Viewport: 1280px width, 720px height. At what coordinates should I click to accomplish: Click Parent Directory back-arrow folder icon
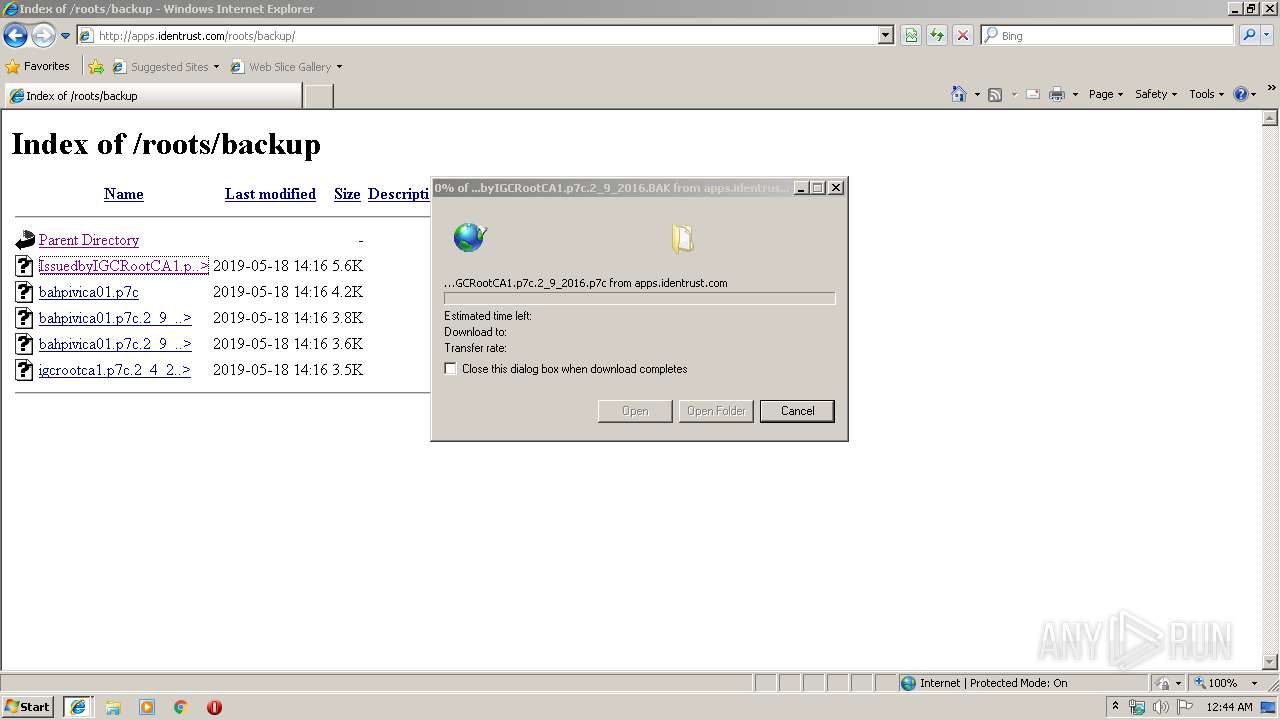25,240
